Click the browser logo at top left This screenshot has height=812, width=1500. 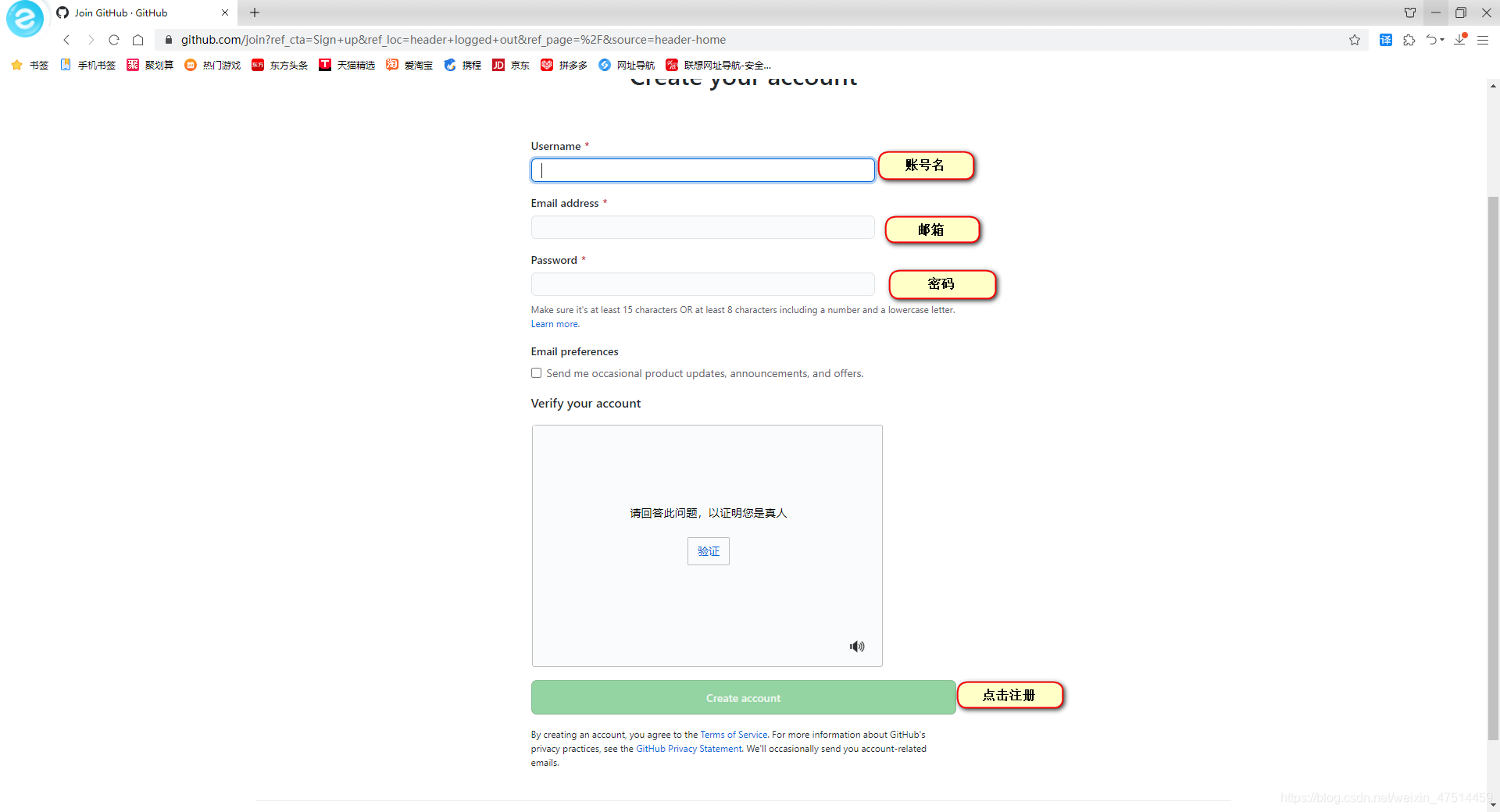coord(25,19)
